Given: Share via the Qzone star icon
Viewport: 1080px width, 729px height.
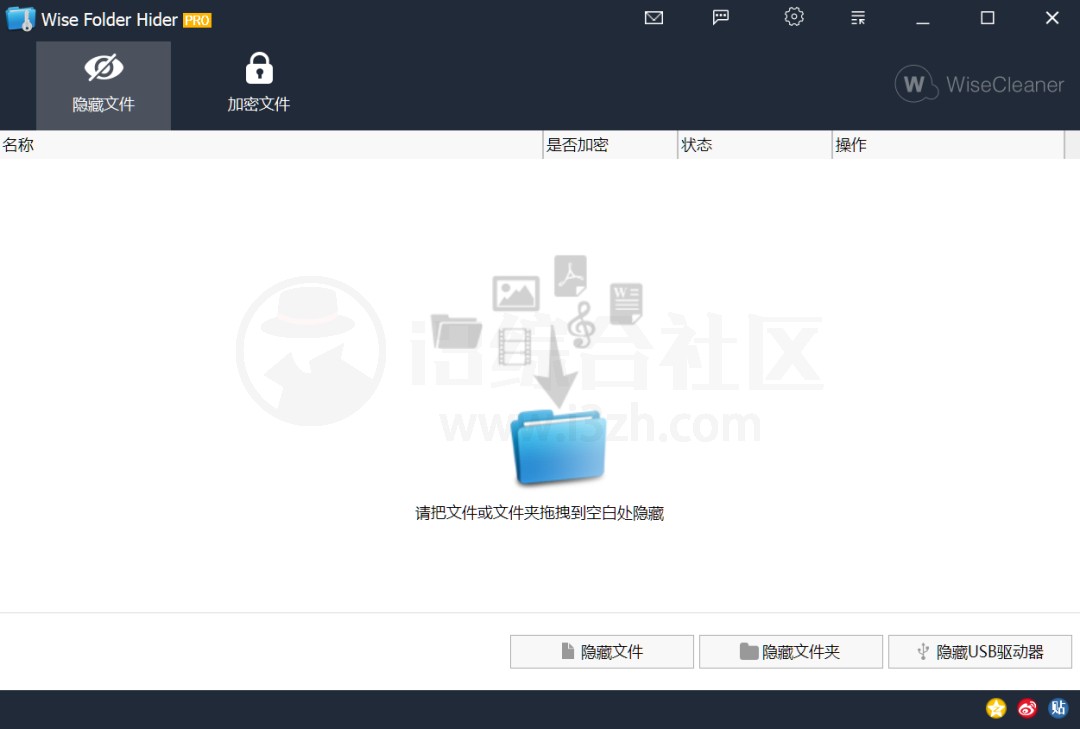Looking at the screenshot, I should (995, 708).
